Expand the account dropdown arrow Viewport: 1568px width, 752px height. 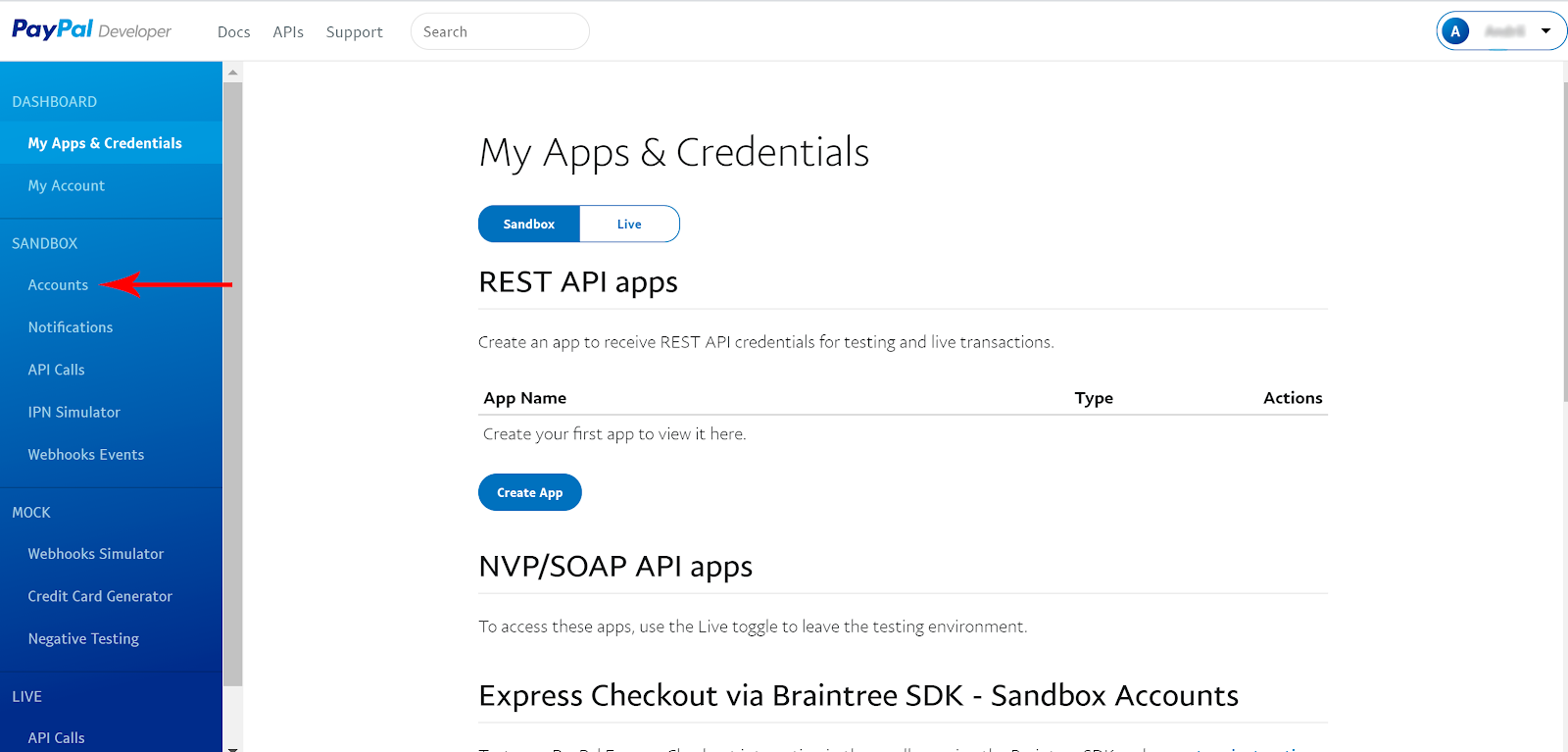(x=1545, y=31)
